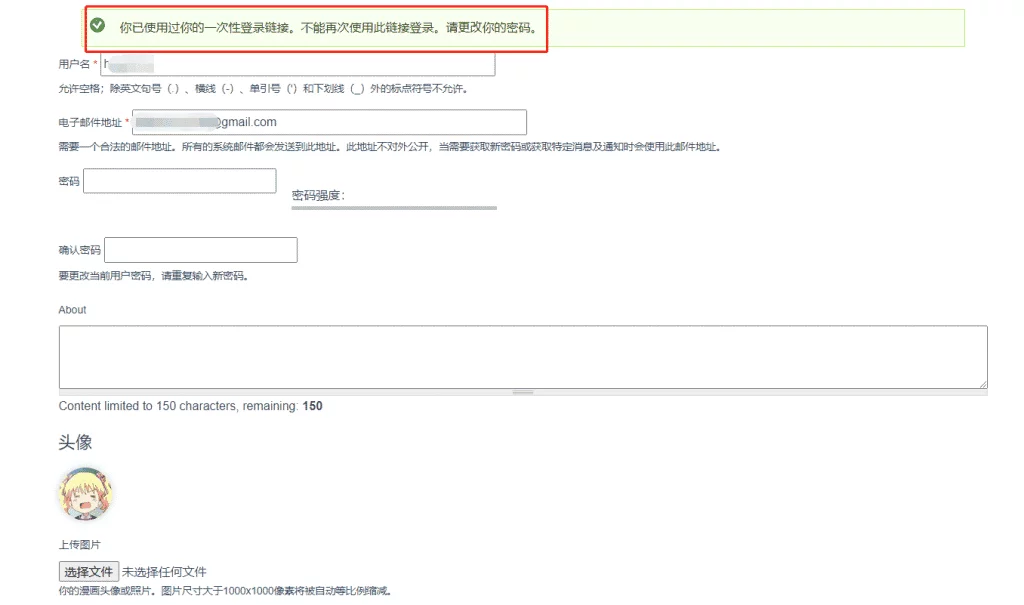Click the 头像 section heading

[x=76, y=443]
